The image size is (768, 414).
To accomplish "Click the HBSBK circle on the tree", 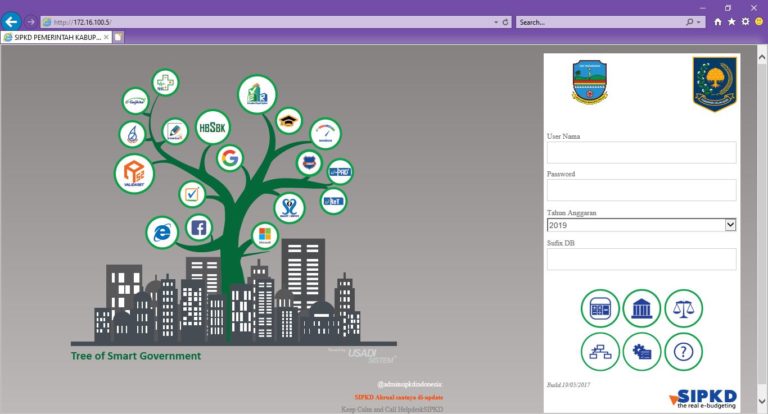I will (213, 127).
